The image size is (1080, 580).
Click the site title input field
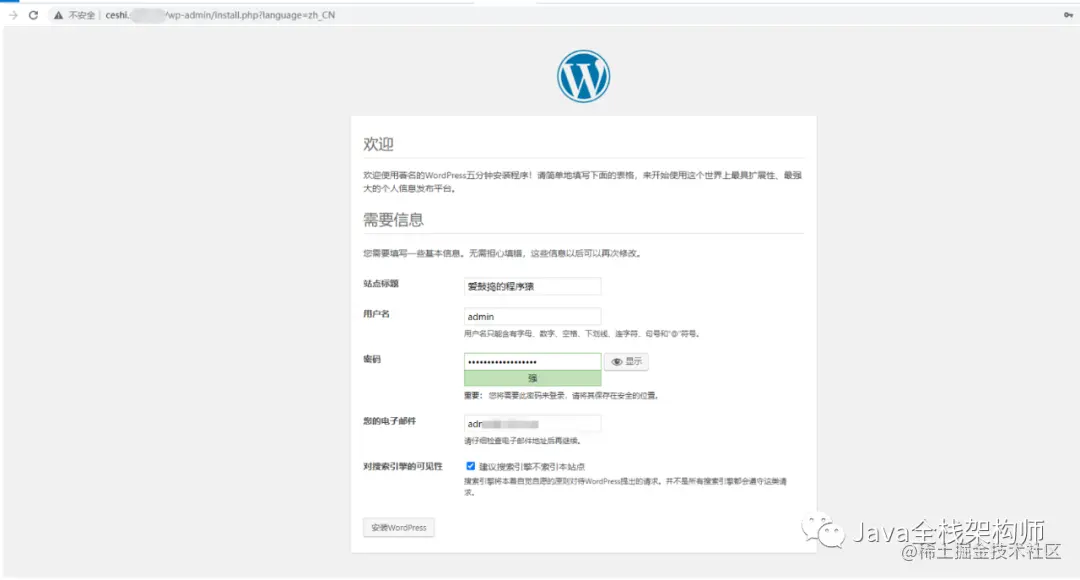click(x=532, y=286)
